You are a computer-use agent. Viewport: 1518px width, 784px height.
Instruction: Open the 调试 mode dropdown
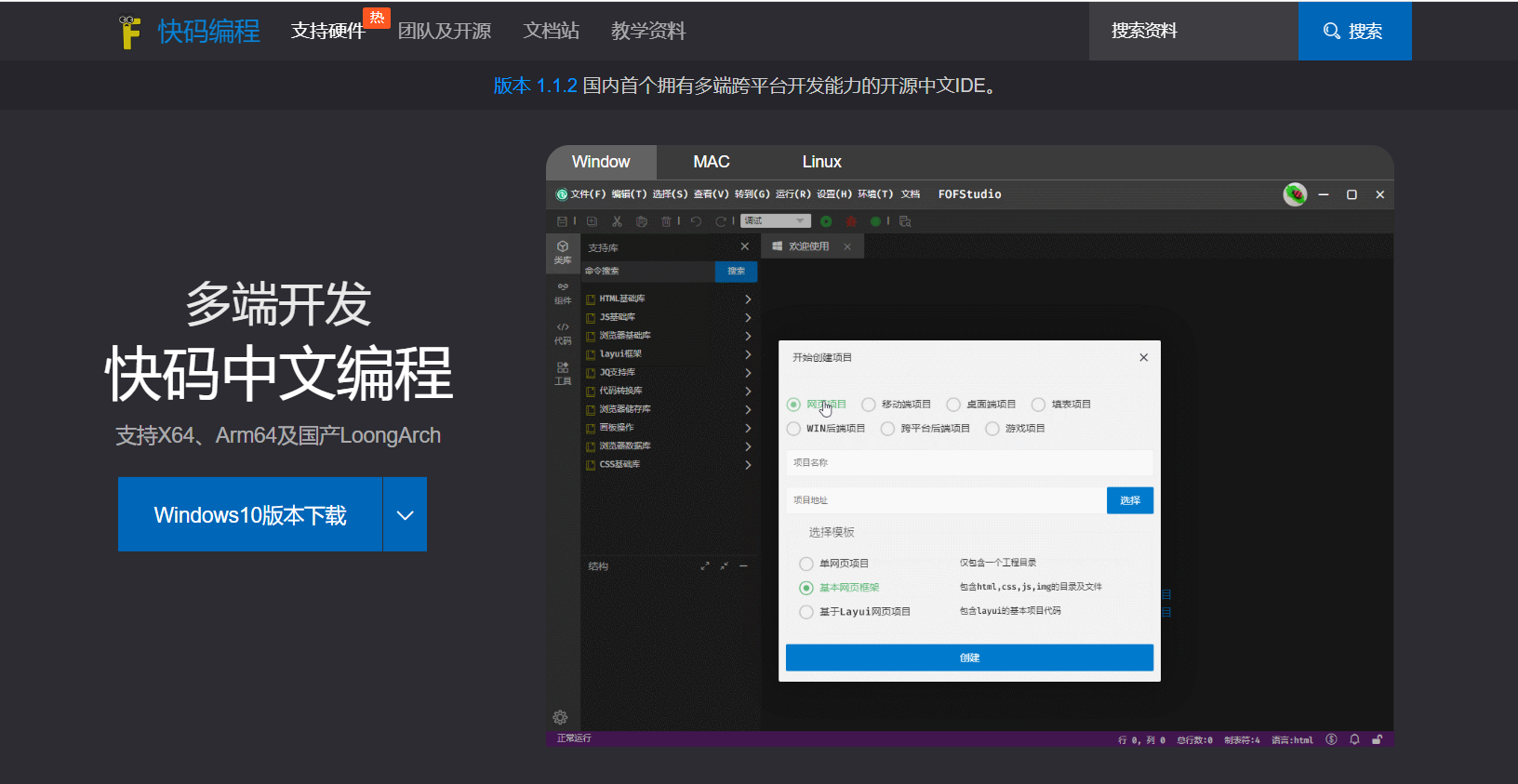click(776, 220)
